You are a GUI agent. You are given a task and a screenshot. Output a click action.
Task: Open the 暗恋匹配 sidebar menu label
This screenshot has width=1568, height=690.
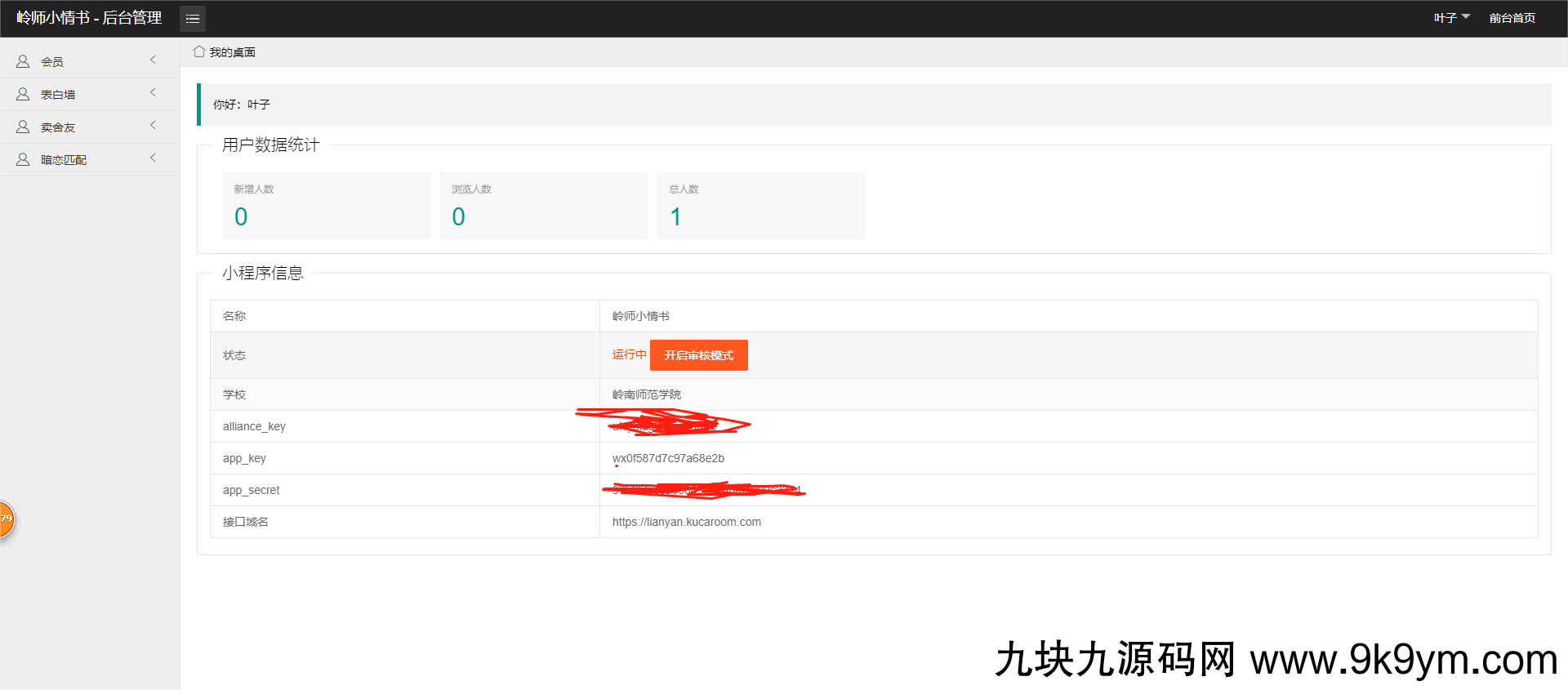pyautogui.click(x=64, y=160)
